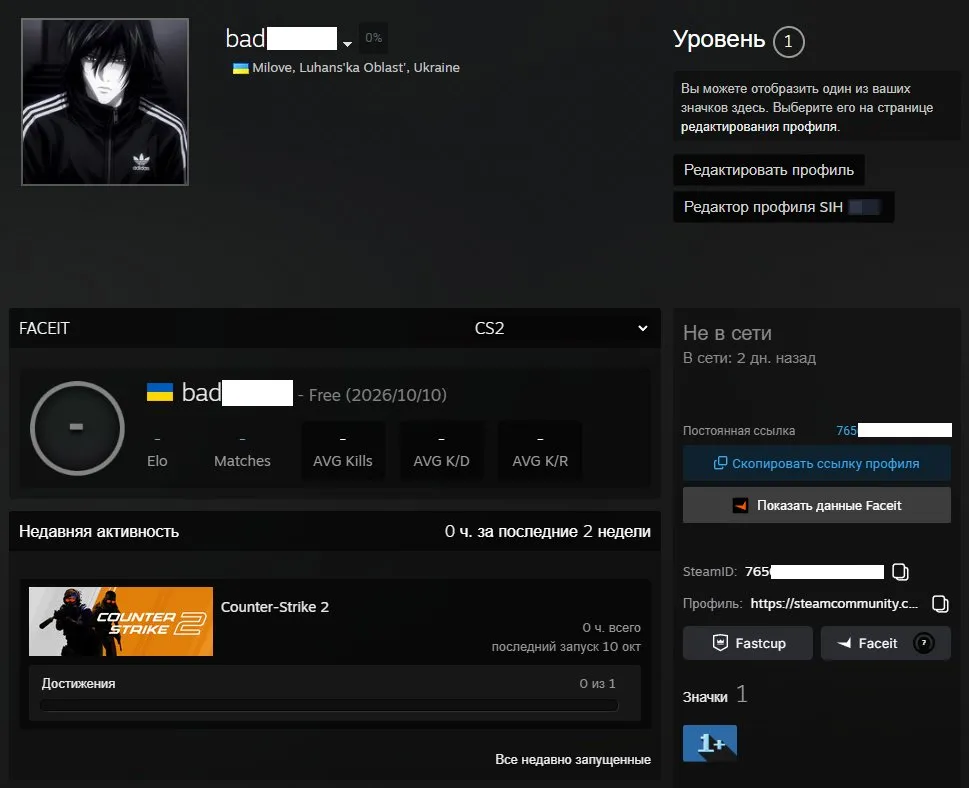
Task: Click the Faceit help question mark icon
Action: [x=924, y=643]
